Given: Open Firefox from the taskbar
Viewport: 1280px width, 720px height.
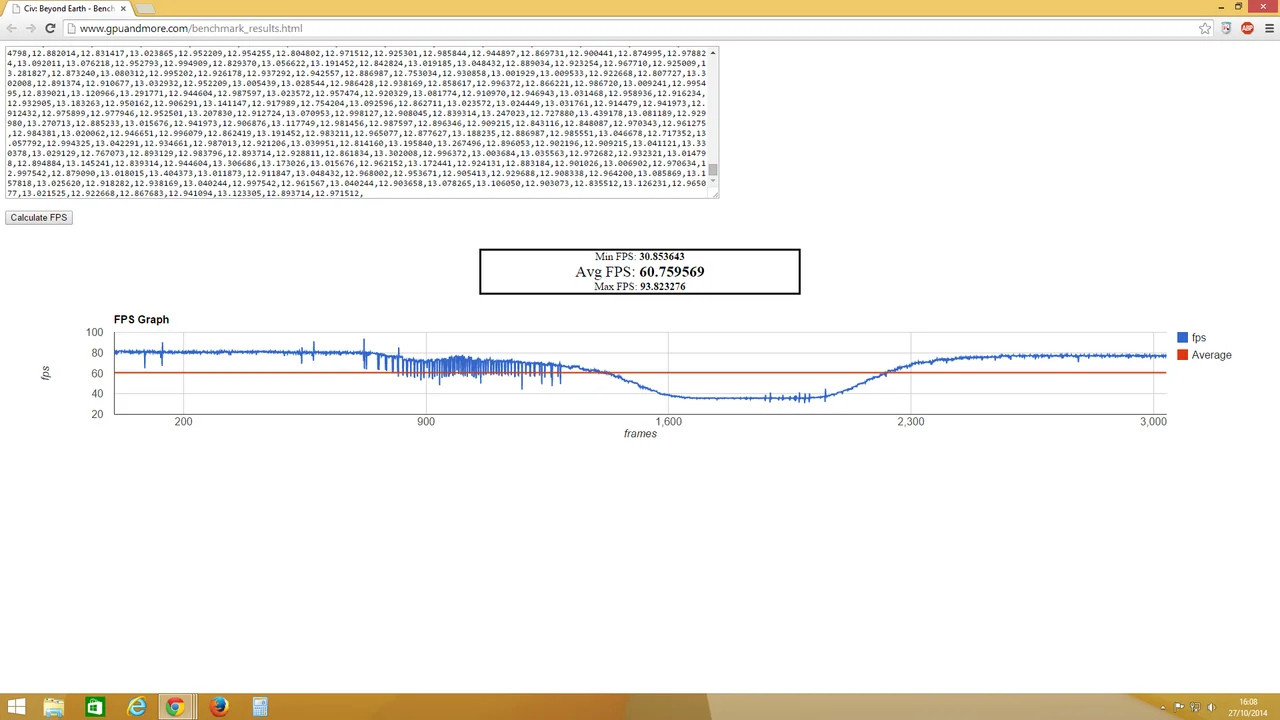Looking at the screenshot, I should (x=219, y=708).
